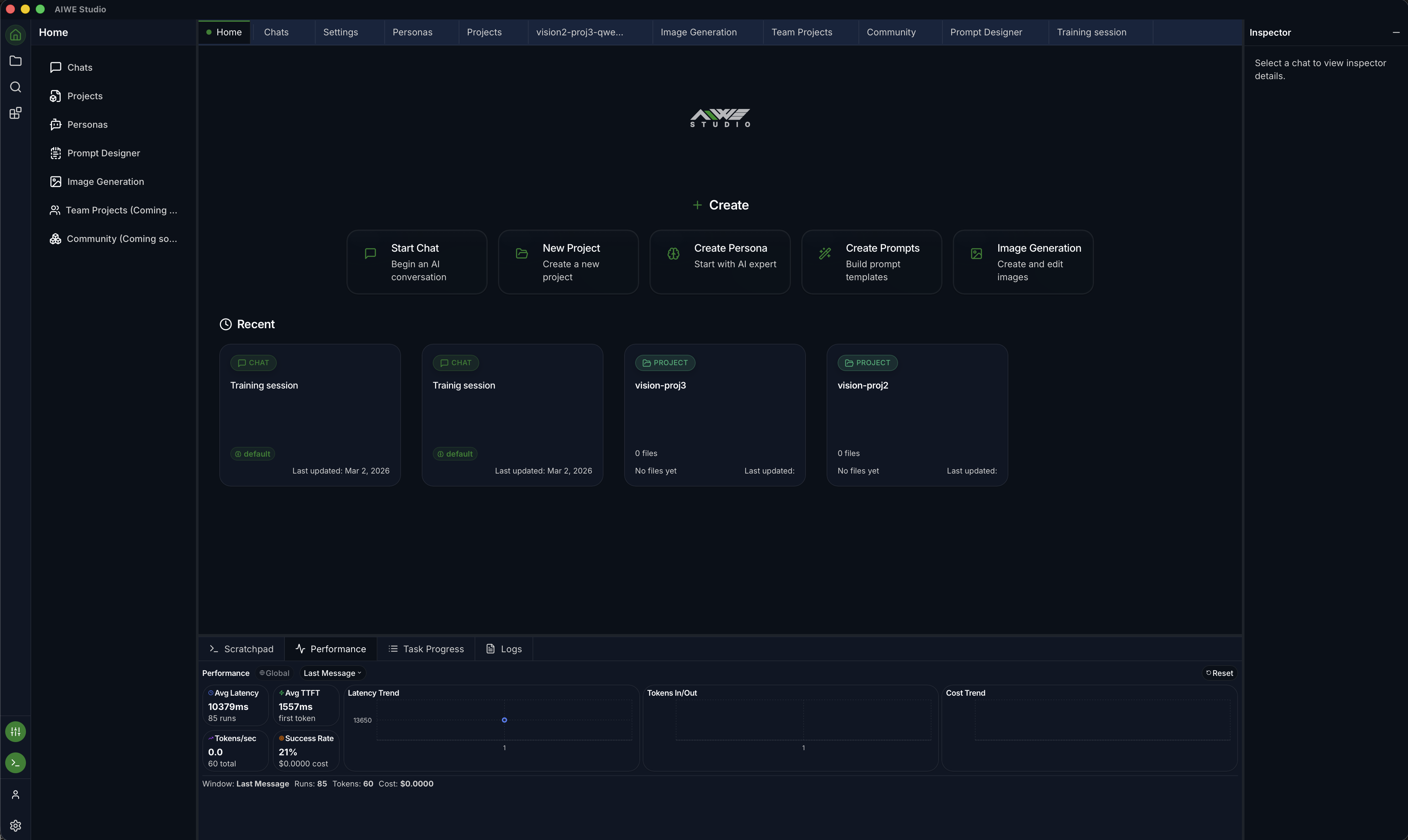
Task: Click the Tokens In/Out chart title
Action: point(672,693)
